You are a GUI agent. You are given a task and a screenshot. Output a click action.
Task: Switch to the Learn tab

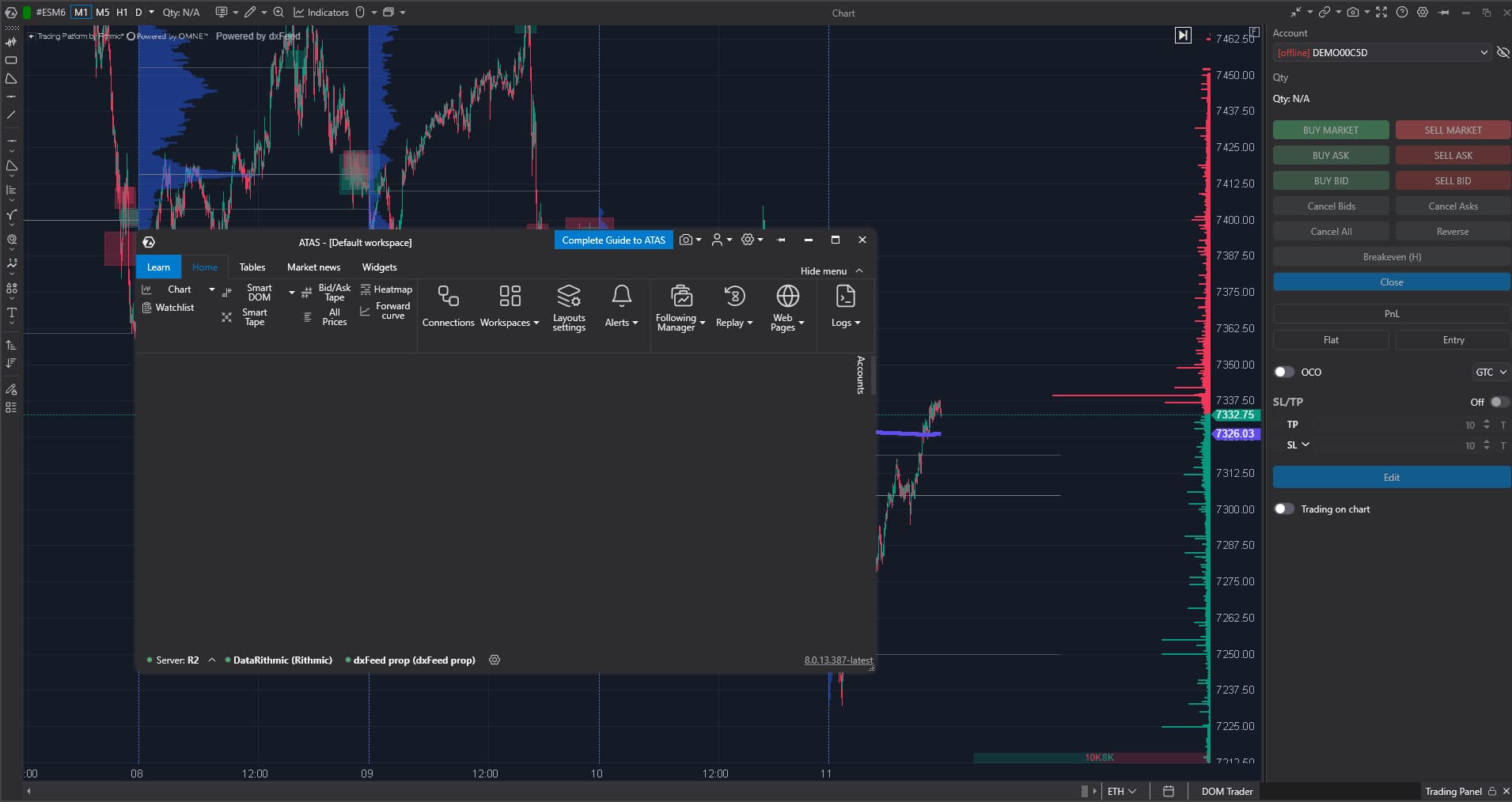click(x=158, y=267)
